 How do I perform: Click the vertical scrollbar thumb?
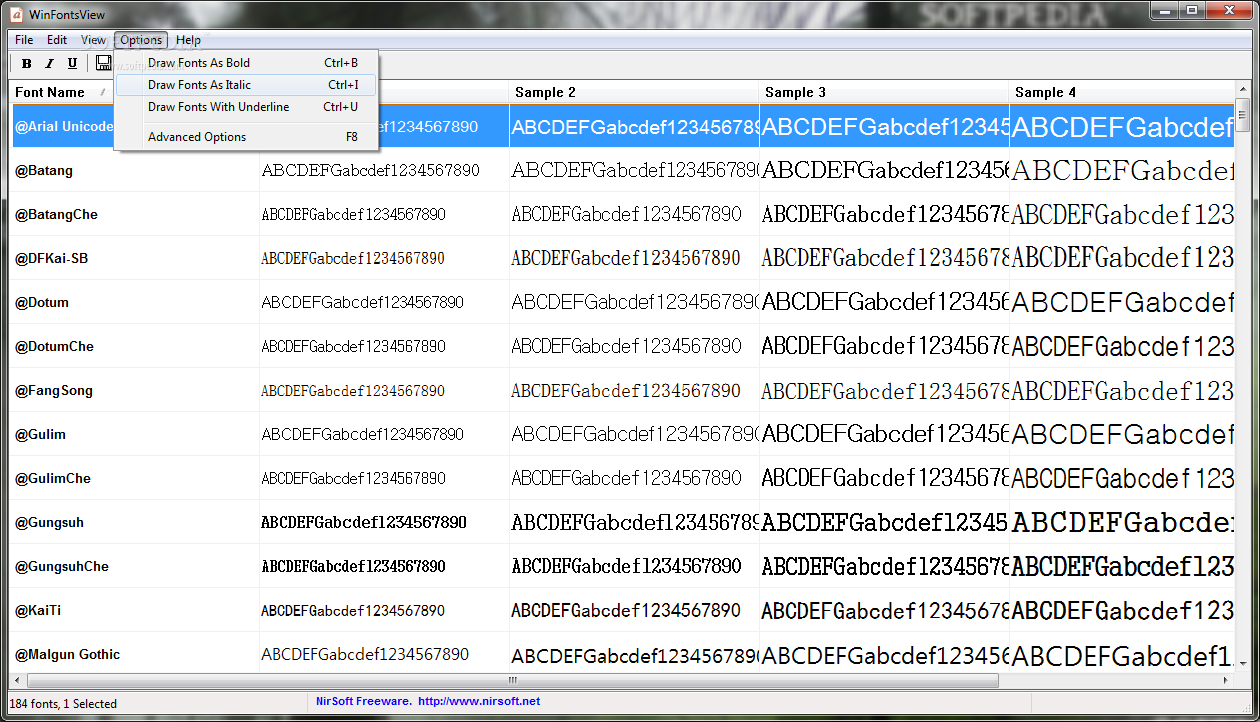(x=1242, y=115)
